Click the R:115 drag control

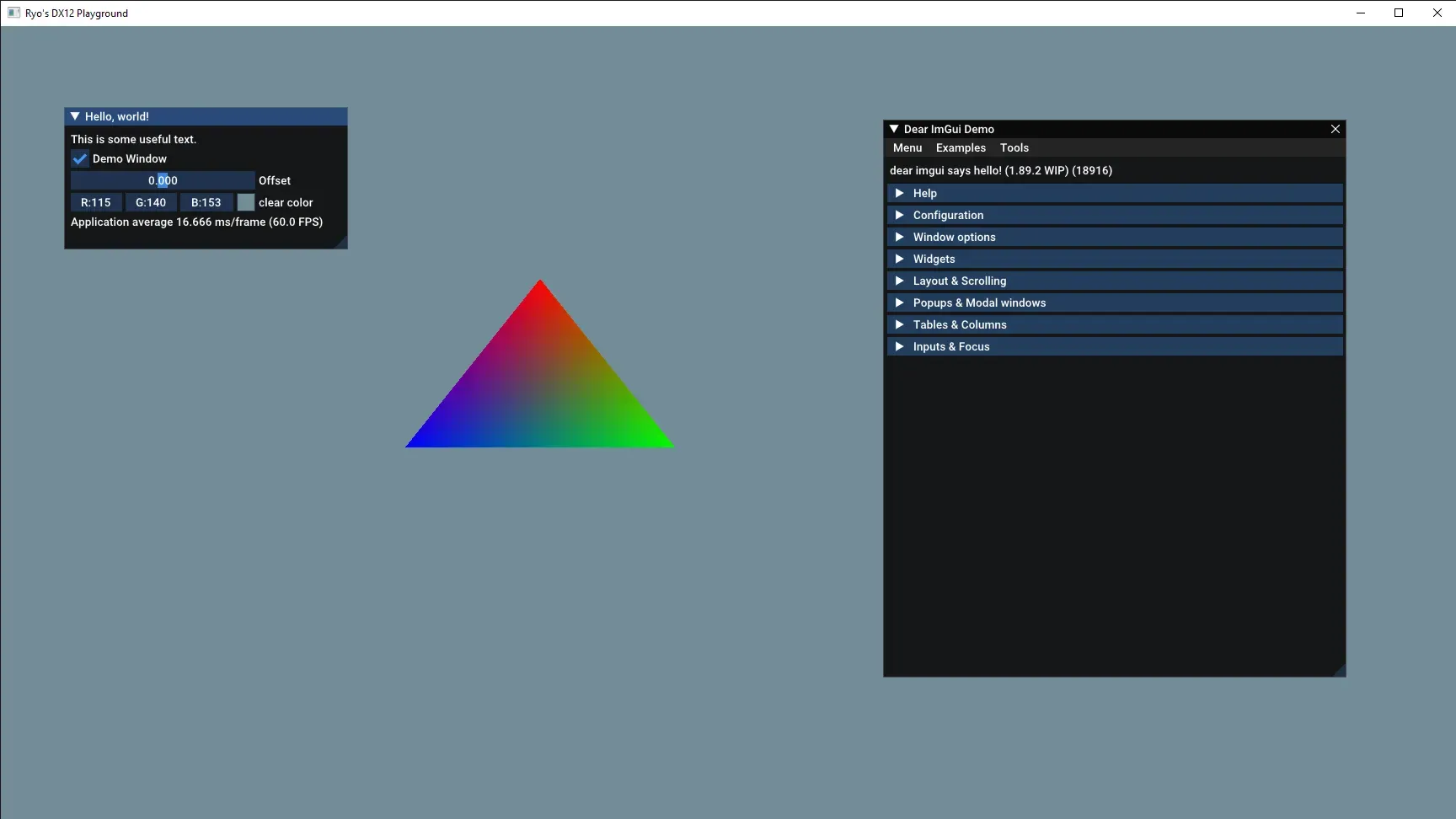pos(95,202)
